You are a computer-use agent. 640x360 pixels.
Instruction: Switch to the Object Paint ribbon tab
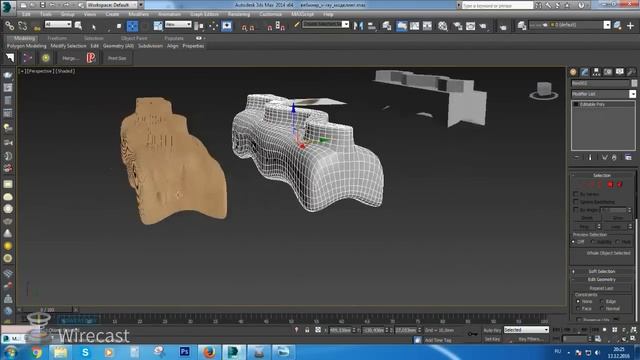pos(134,38)
